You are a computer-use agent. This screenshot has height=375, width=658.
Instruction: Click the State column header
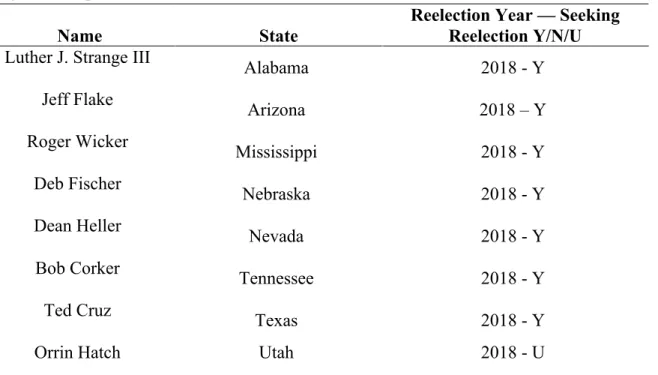[278, 36]
